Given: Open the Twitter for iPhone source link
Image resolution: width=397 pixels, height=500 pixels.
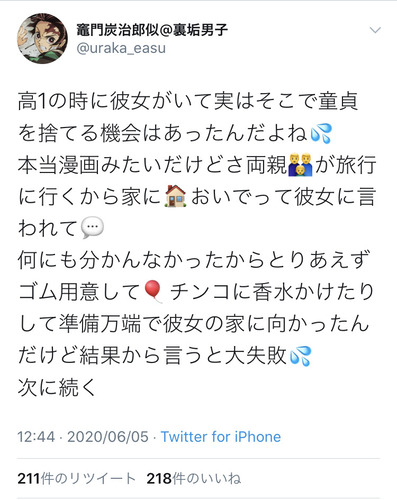Looking at the screenshot, I should tap(221, 437).
